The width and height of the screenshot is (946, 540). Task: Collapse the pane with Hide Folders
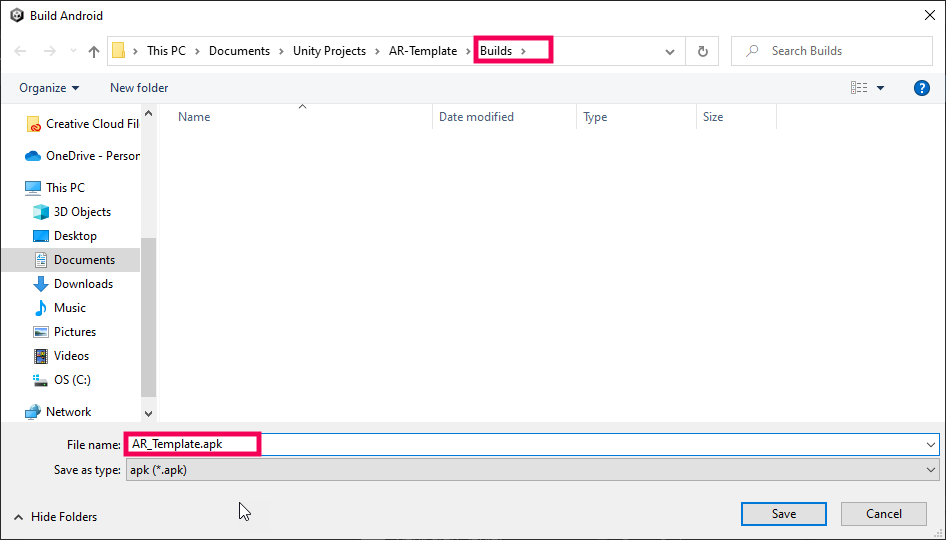click(x=56, y=517)
